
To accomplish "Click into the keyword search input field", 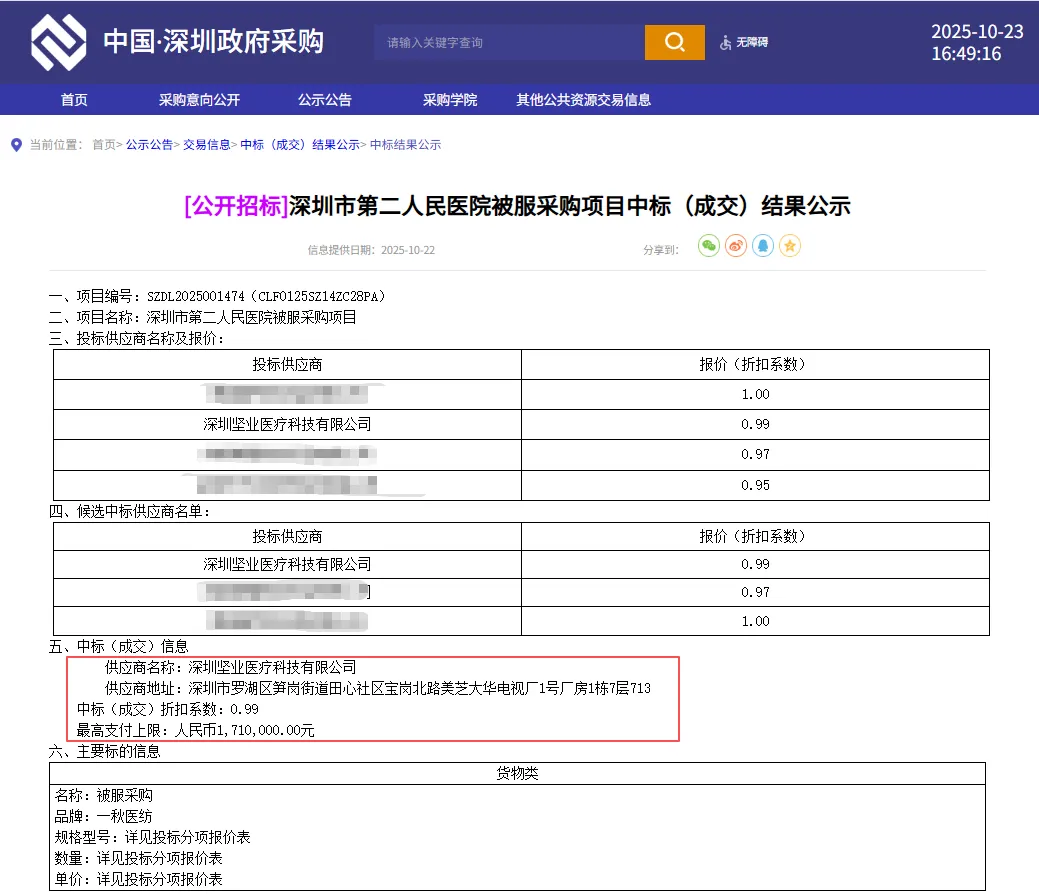I will click(510, 42).
